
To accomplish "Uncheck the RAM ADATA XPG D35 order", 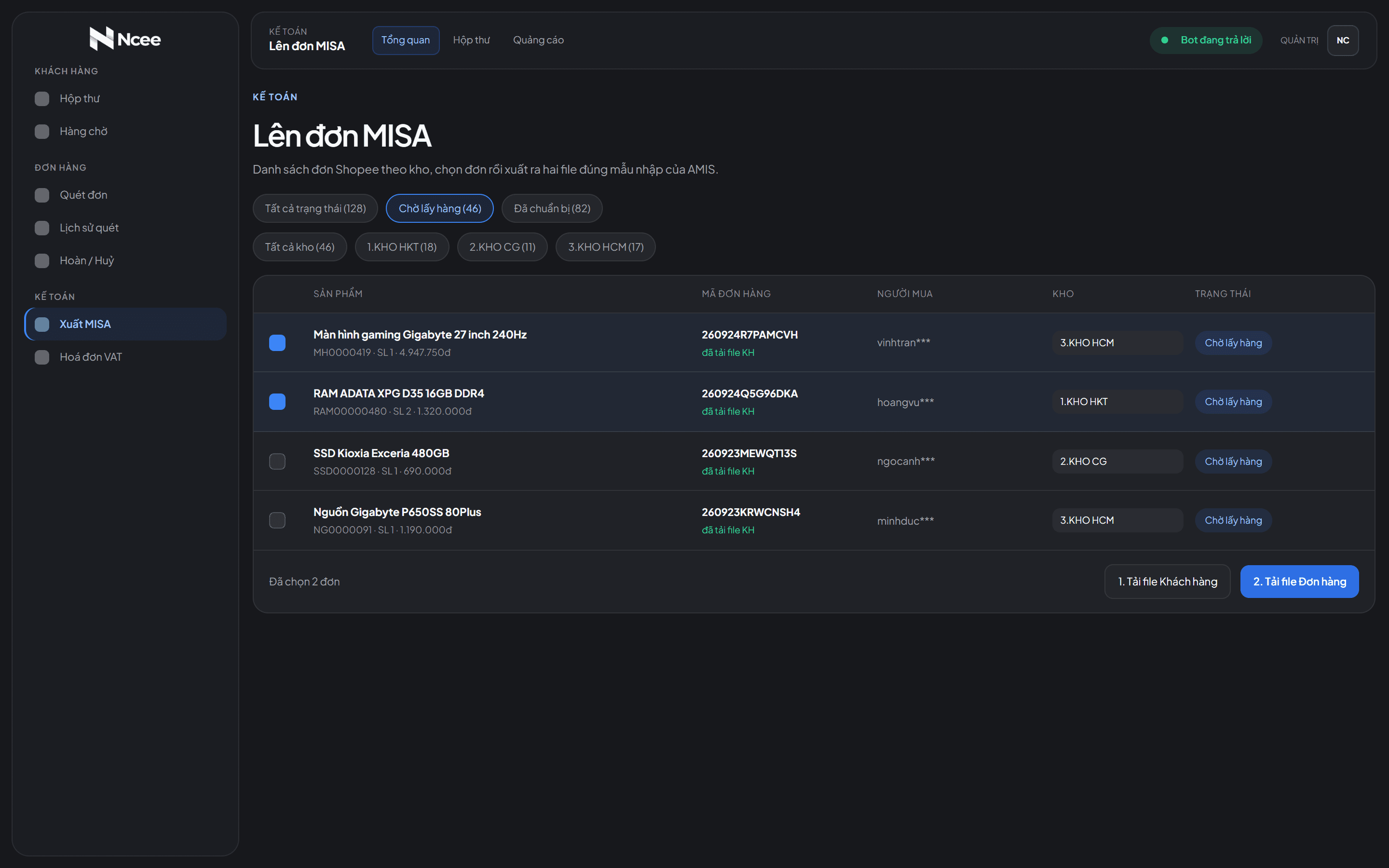I will point(277,402).
